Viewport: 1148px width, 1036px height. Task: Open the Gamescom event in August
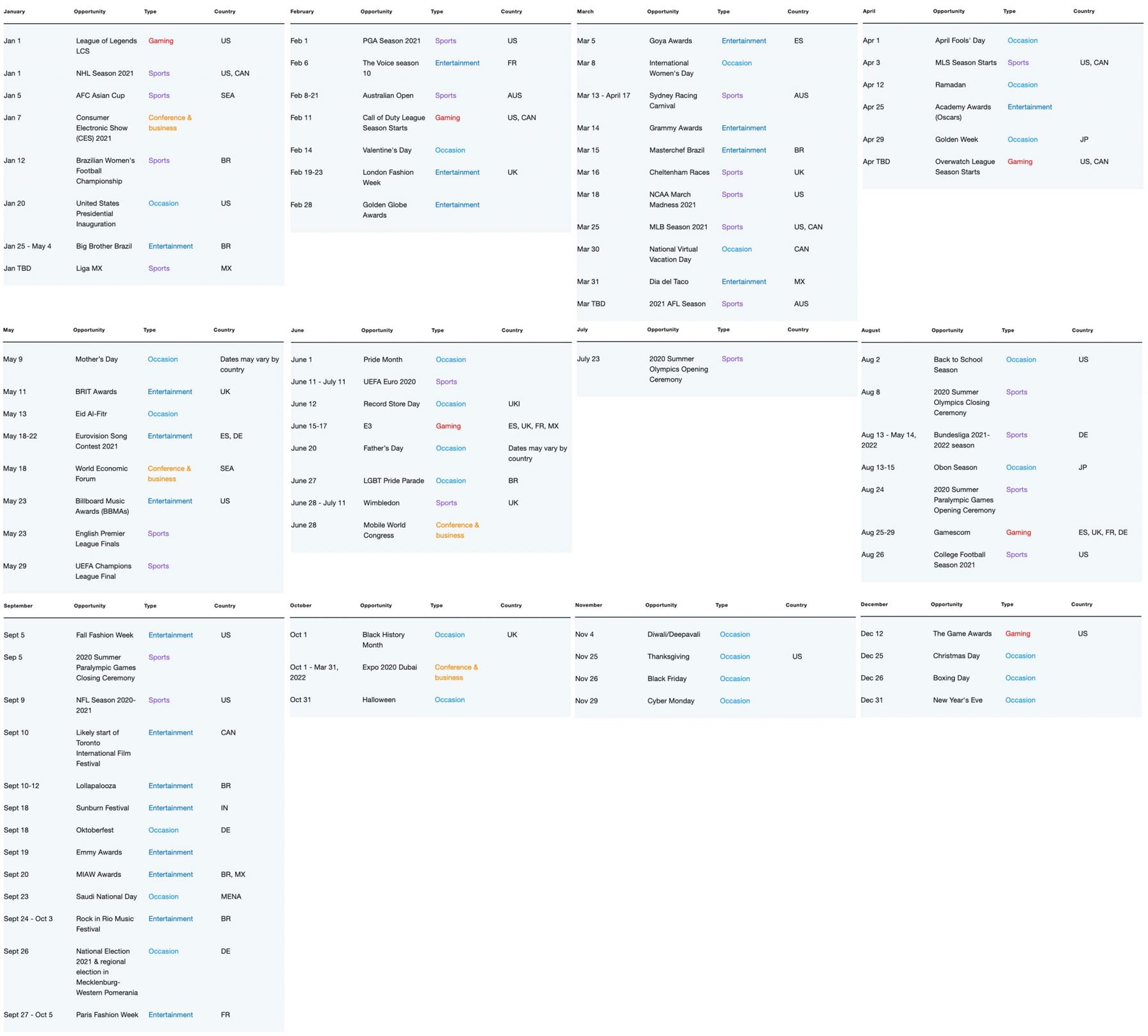(951, 533)
